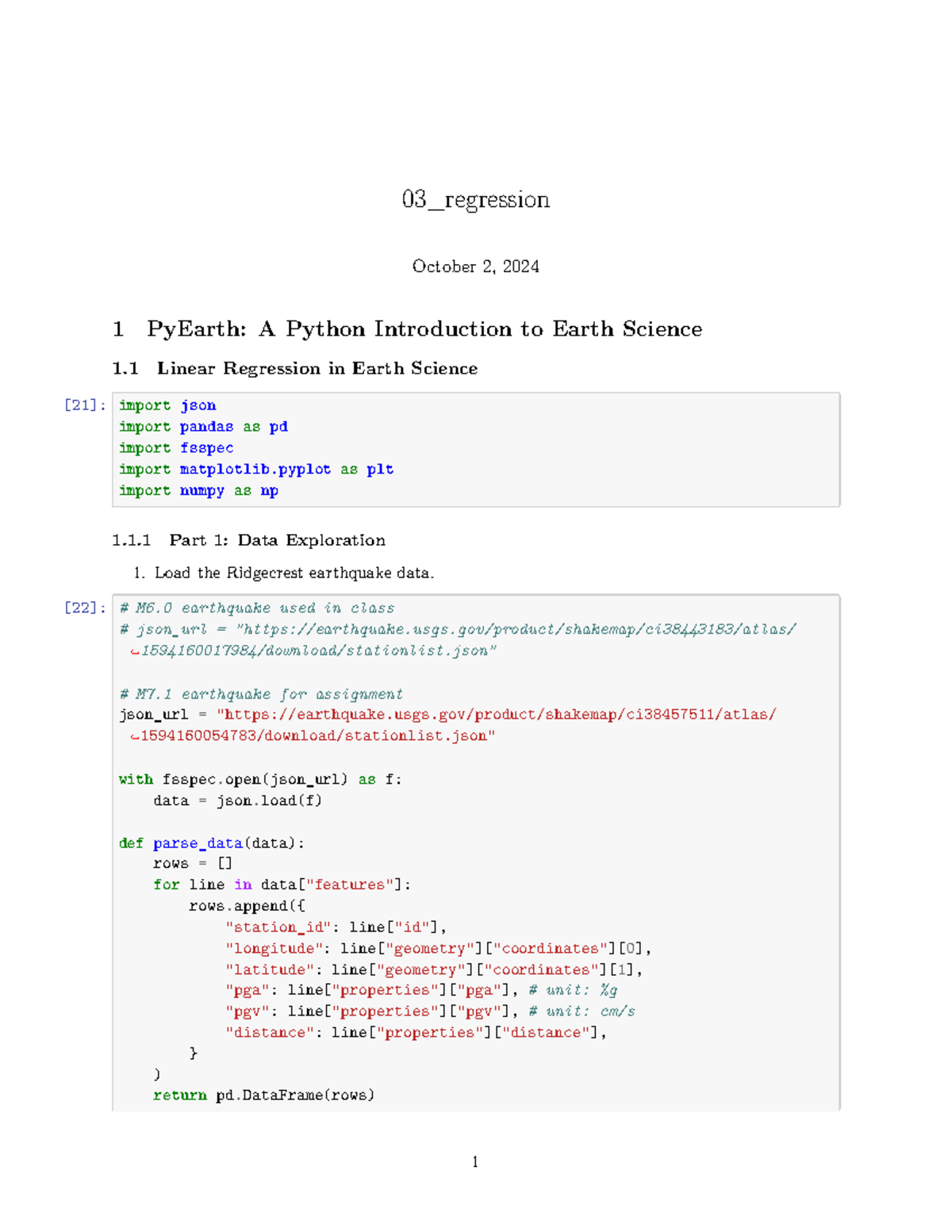
Task: Select the date line October 2, 2024
Action: click(474, 267)
